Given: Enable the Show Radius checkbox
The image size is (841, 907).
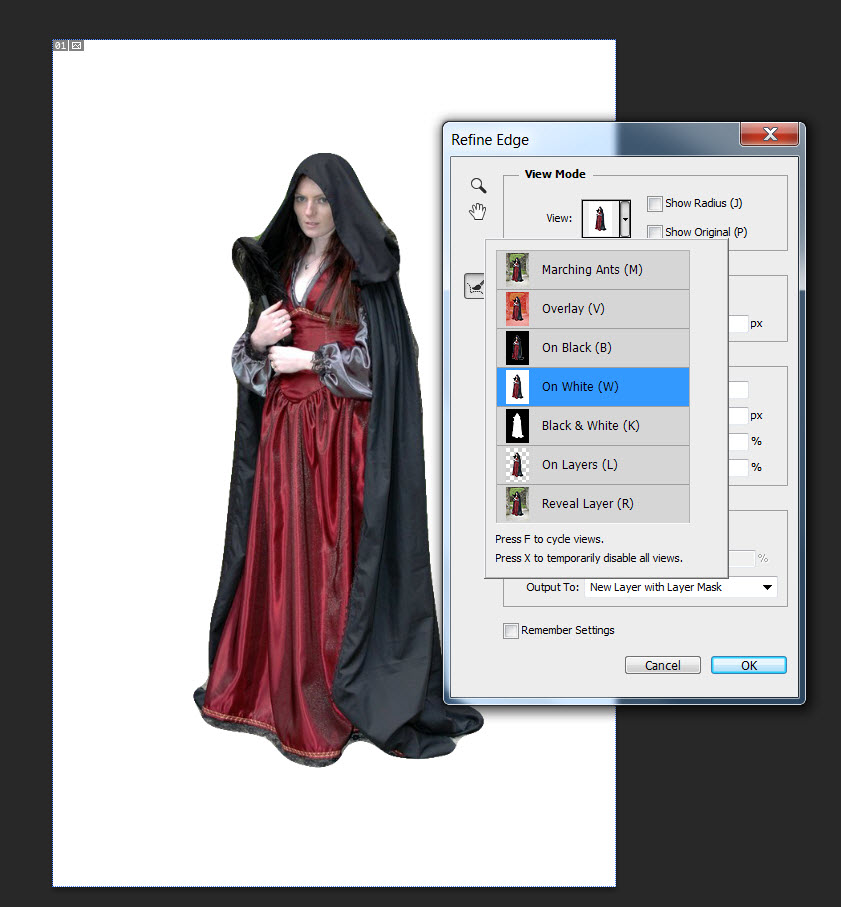Looking at the screenshot, I should click(x=655, y=204).
